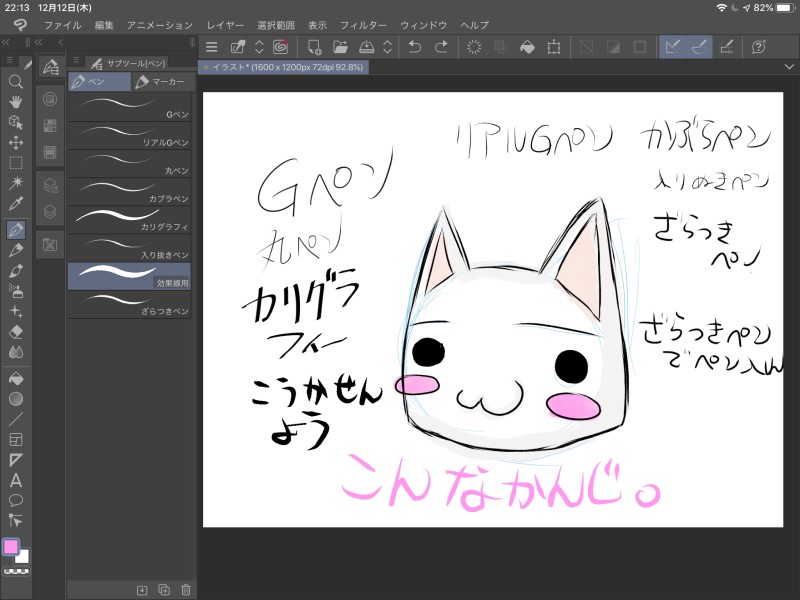Select the Ruler triangle tool

click(16, 460)
